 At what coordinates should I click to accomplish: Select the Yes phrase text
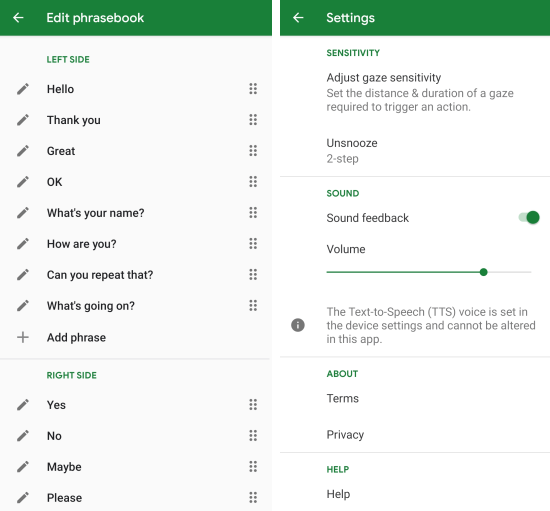click(x=56, y=405)
